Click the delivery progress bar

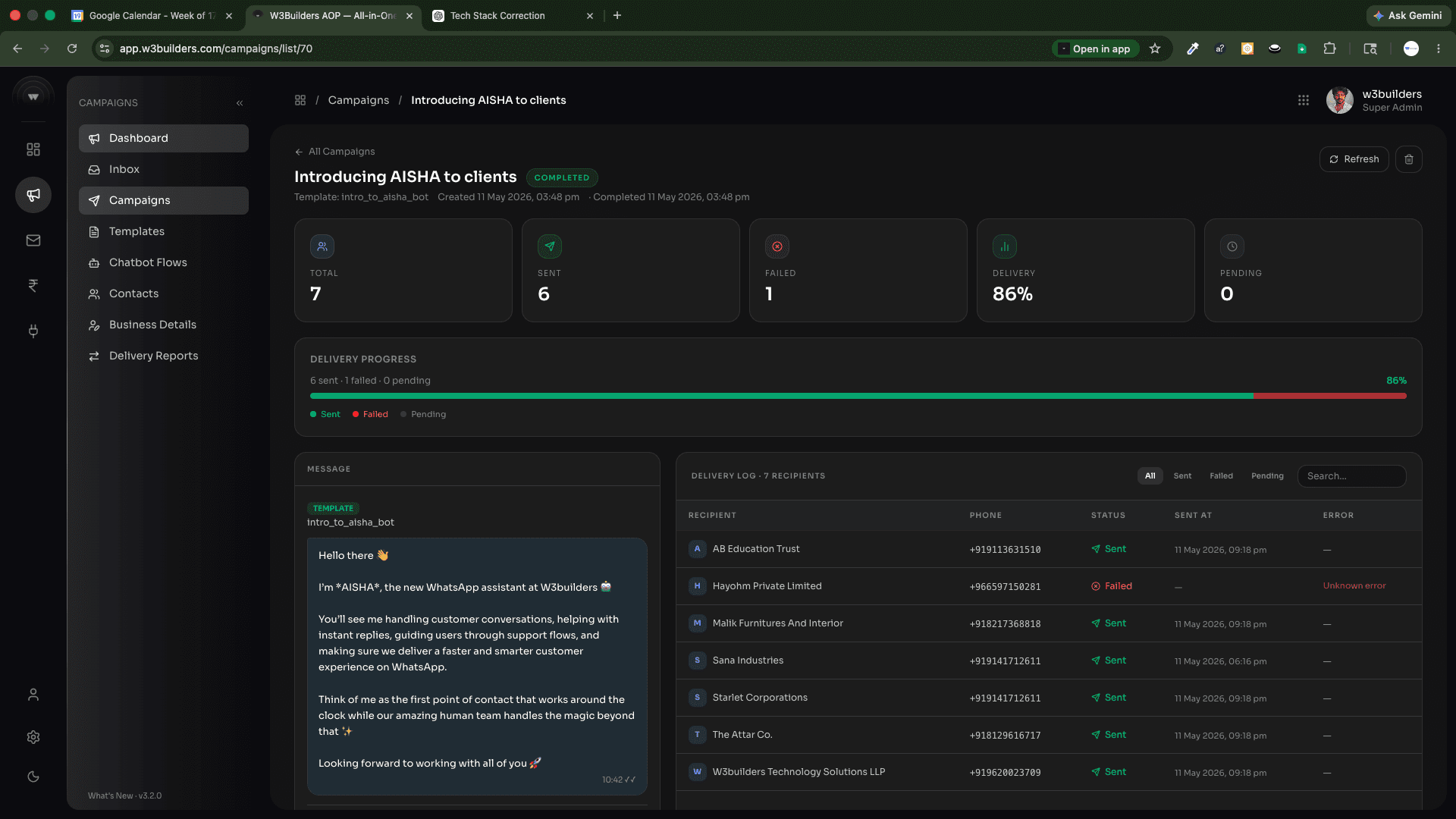pyautogui.click(x=858, y=396)
